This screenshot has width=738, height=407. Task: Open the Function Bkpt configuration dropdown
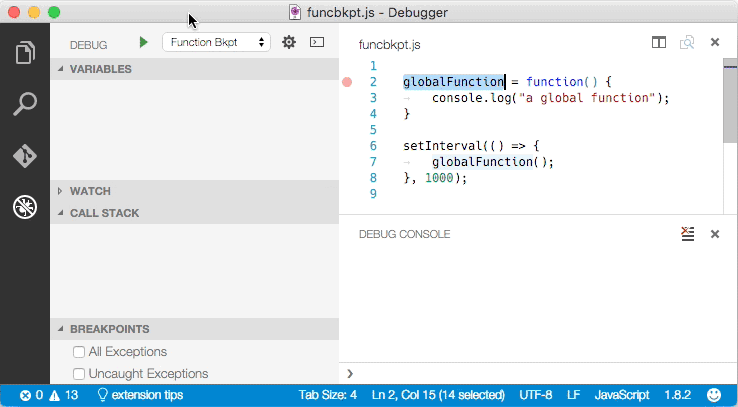pos(216,42)
